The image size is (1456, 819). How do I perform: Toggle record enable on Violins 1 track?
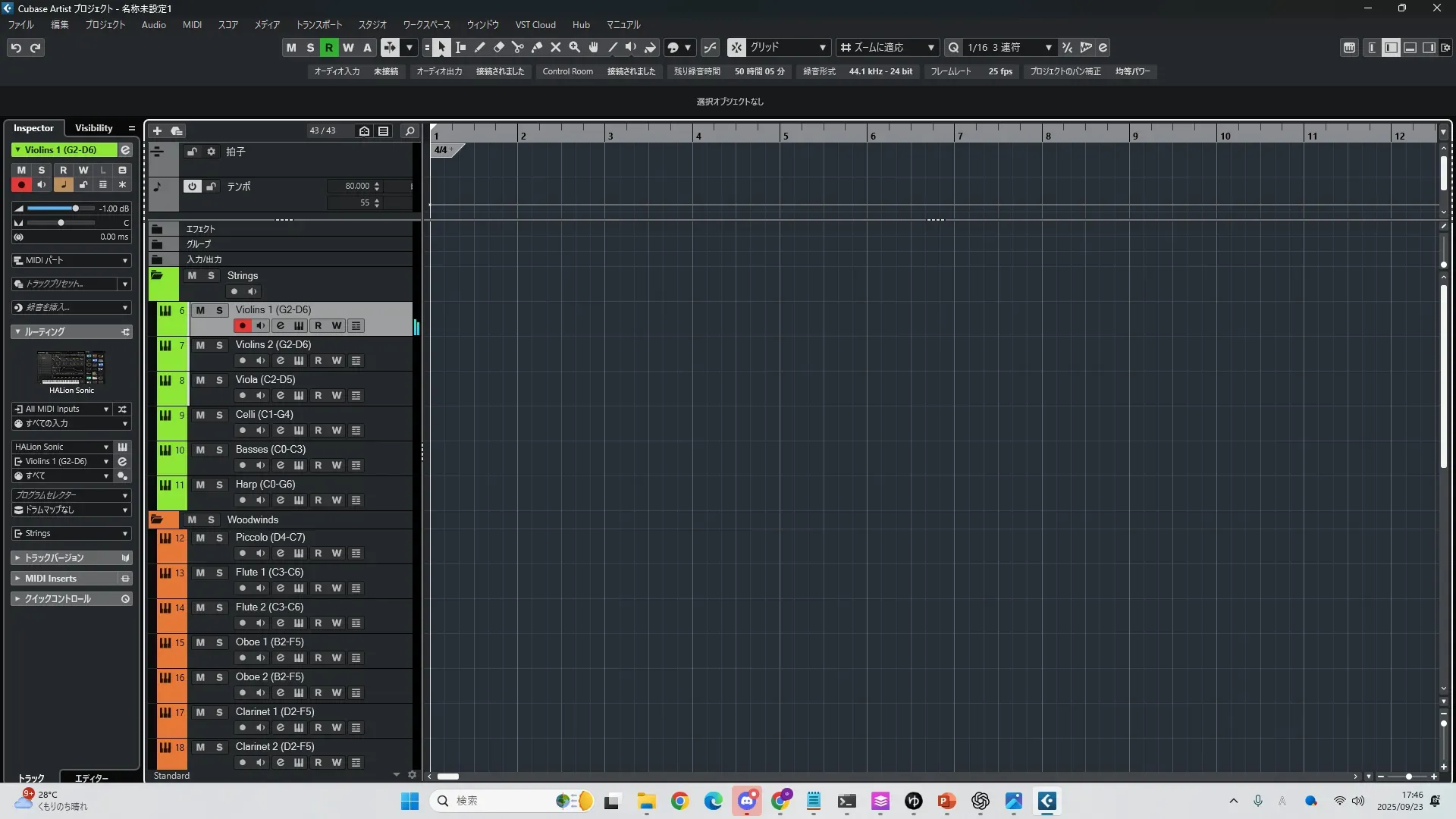[x=242, y=326]
